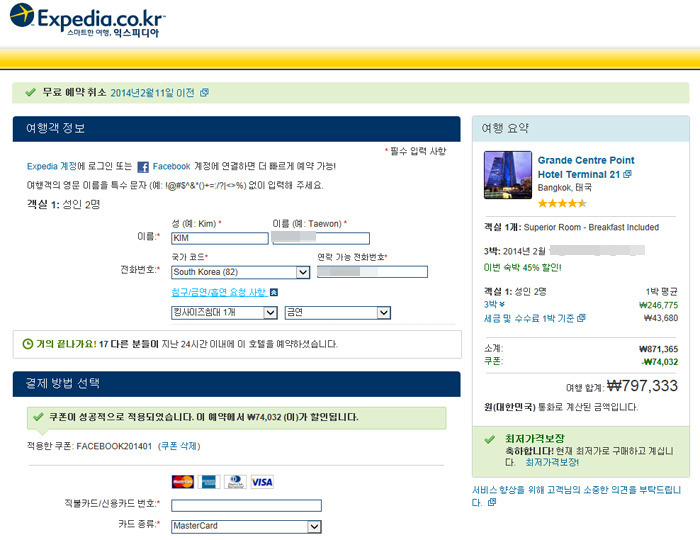Click the Facebook logo icon
The image size is (700, 540).
143,167
